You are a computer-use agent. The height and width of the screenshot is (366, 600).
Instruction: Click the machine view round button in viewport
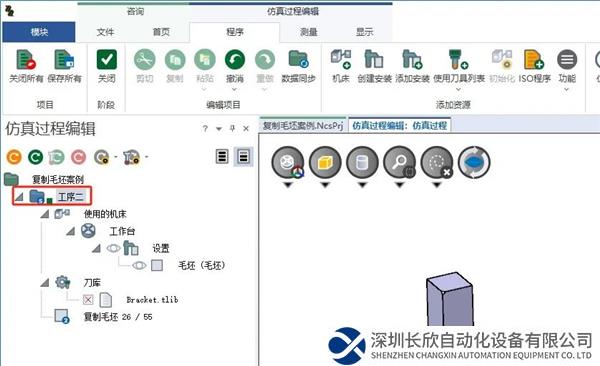click(x=288, y=163)
